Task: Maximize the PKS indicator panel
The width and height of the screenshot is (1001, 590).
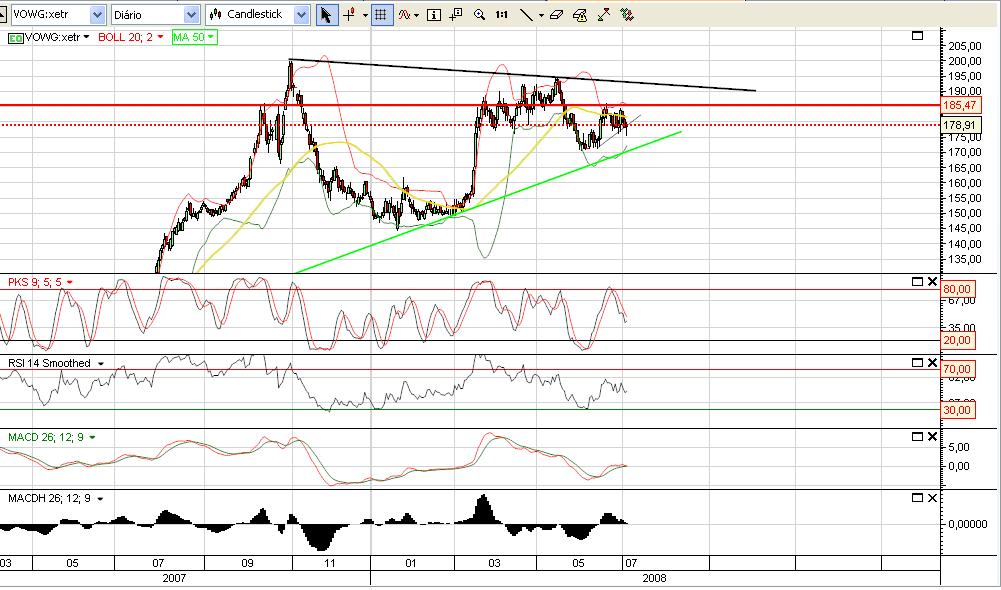Action: (917, 282)
